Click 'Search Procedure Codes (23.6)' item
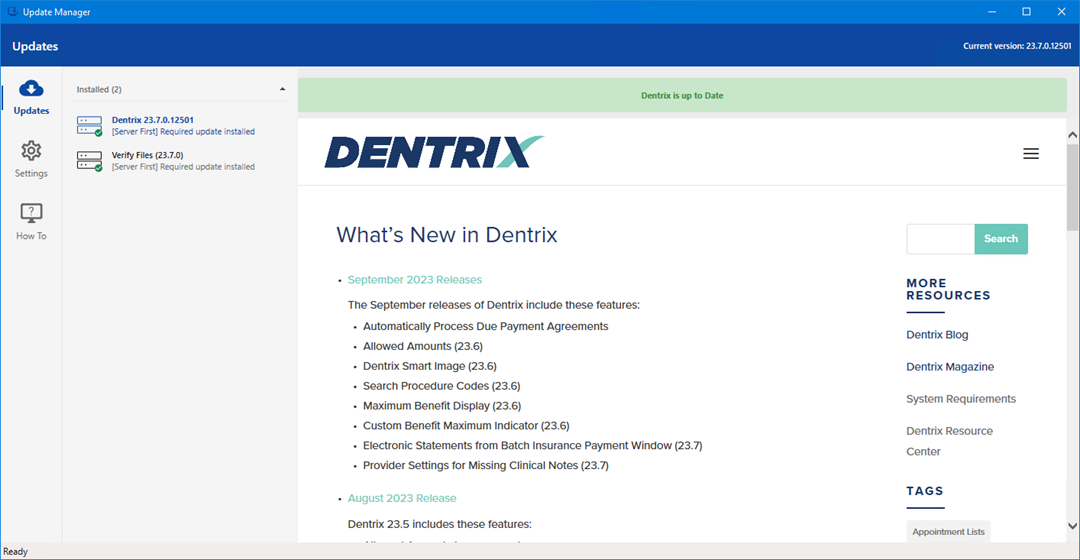 coord(442,386)
